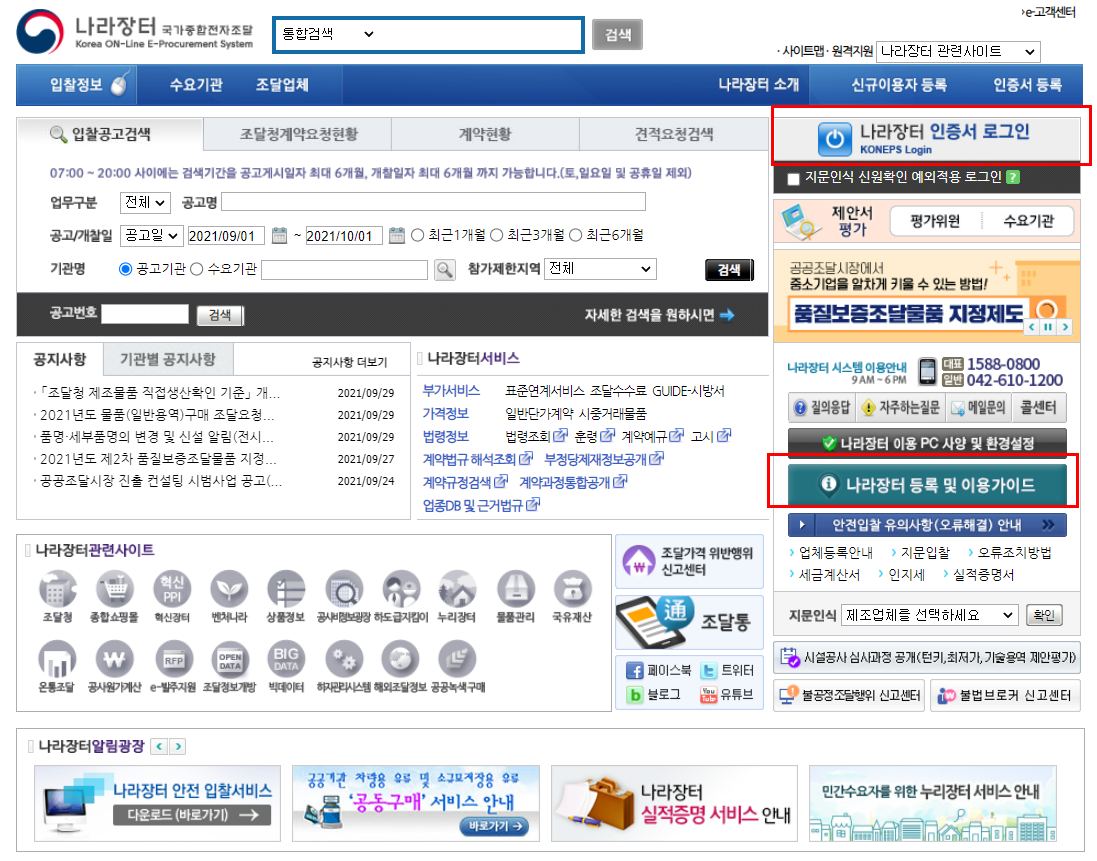The image size is (1097, 861).
Task: Open the 나라장터 관련사이트 dropdown
Action: [x=958, y=52]
